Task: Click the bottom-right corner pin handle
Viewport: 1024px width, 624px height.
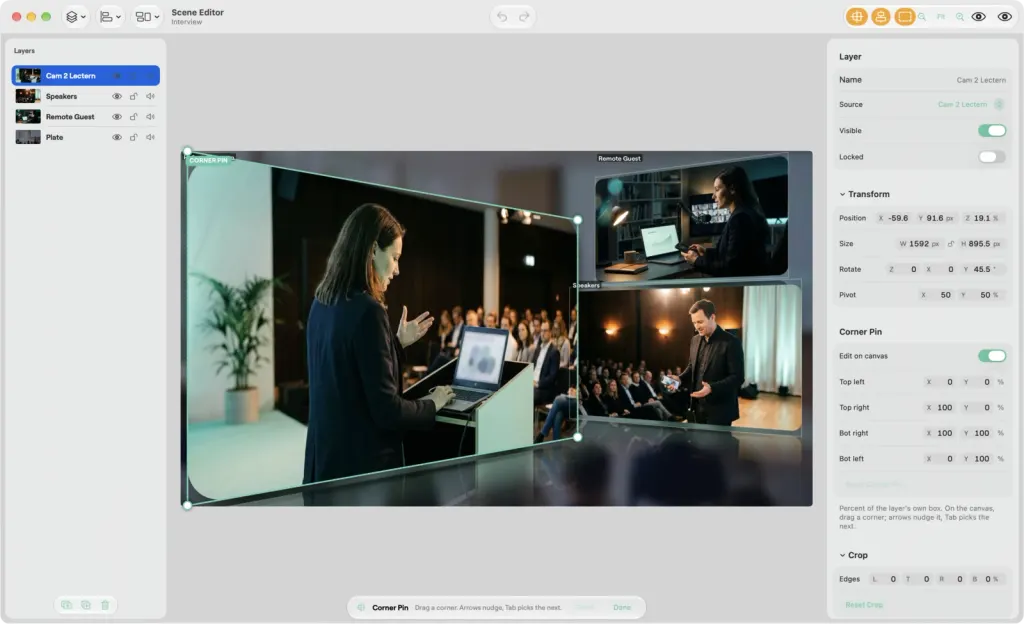Action: (577, 437)
